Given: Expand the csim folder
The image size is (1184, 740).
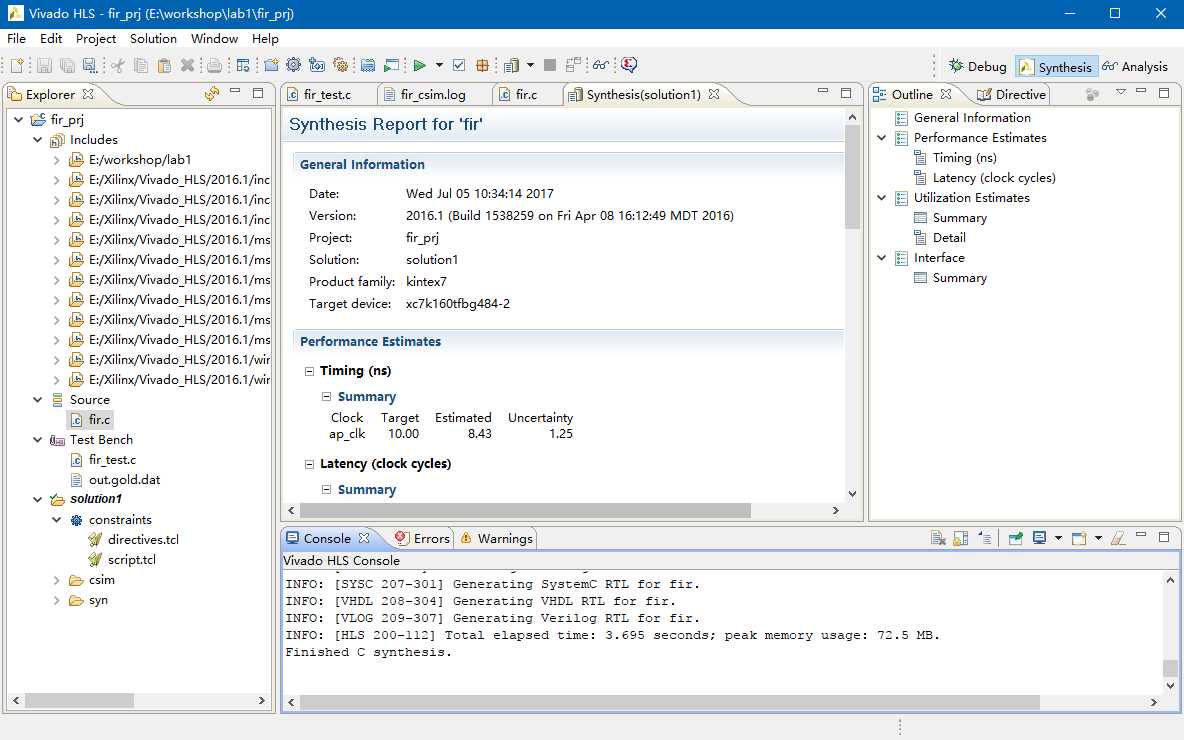Looking at the screenshot, I should click(x=57, y=580).
